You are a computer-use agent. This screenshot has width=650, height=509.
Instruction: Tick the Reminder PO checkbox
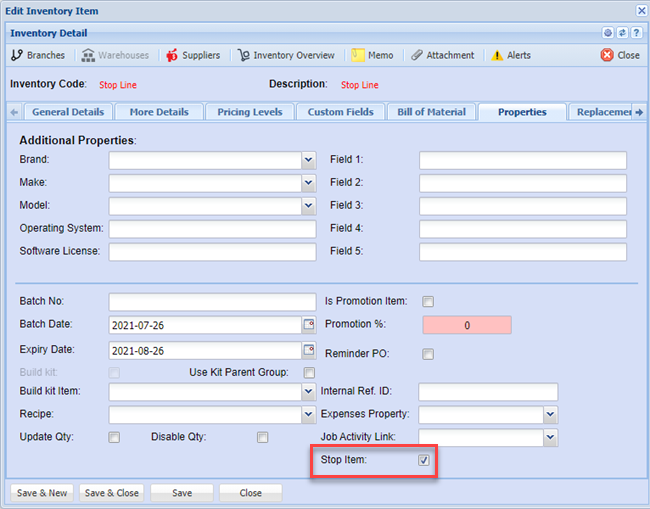click(x=428, y=354)
